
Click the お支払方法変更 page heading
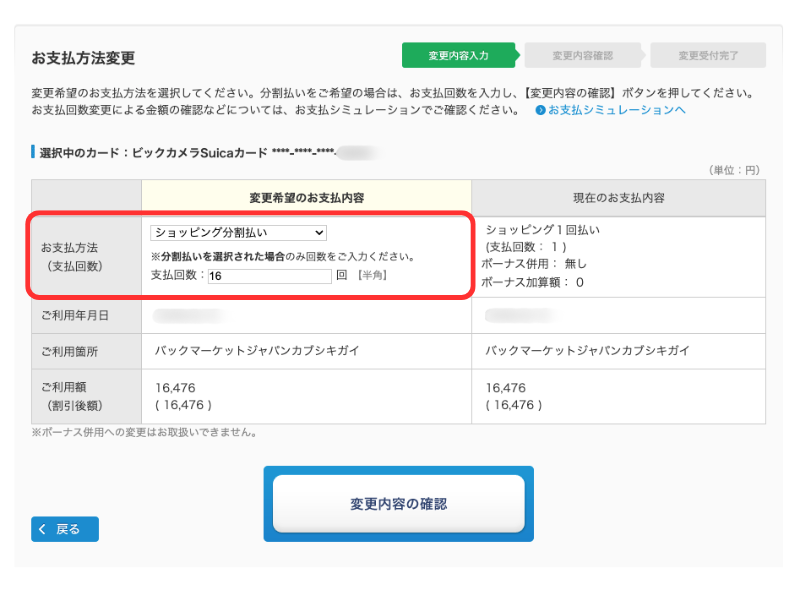(x=83, y=58)
